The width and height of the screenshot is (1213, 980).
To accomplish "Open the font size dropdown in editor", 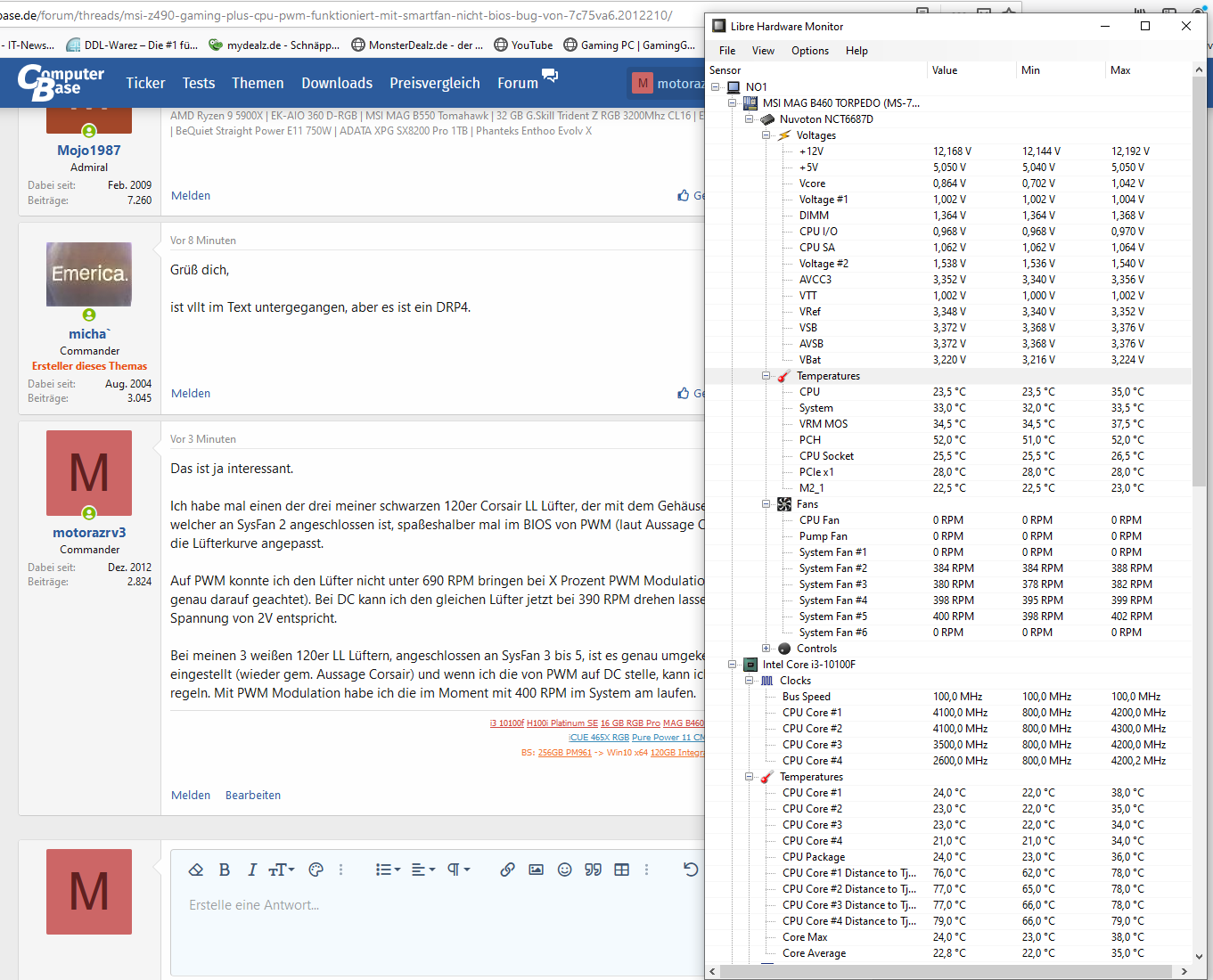I will (x=281, y=870).
